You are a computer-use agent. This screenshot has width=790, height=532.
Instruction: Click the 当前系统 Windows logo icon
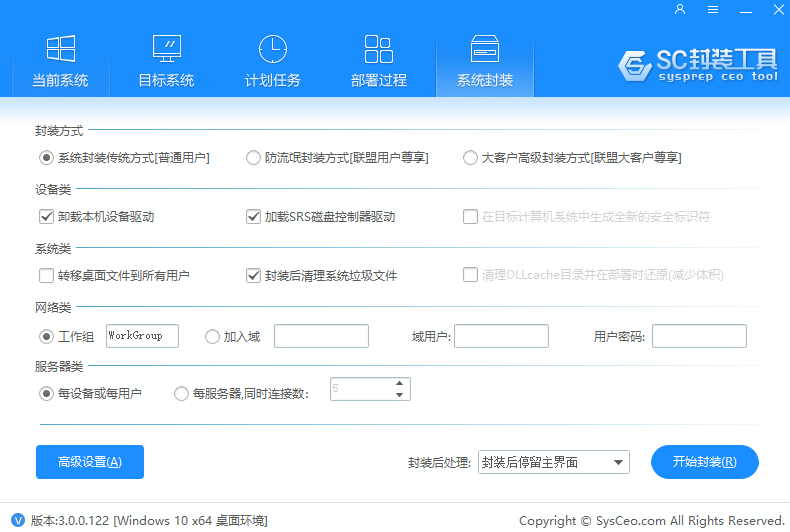point(60,49)
